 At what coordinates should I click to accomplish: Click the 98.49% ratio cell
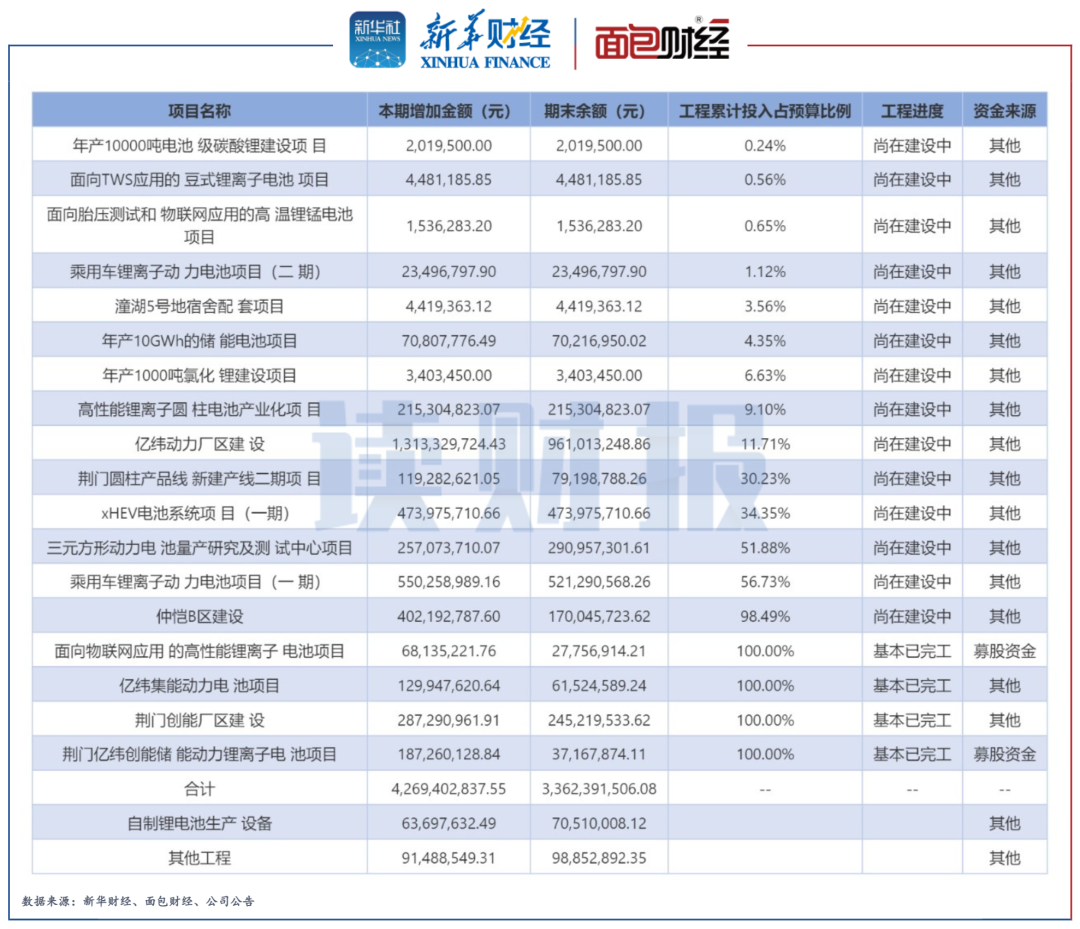point(765,616)
